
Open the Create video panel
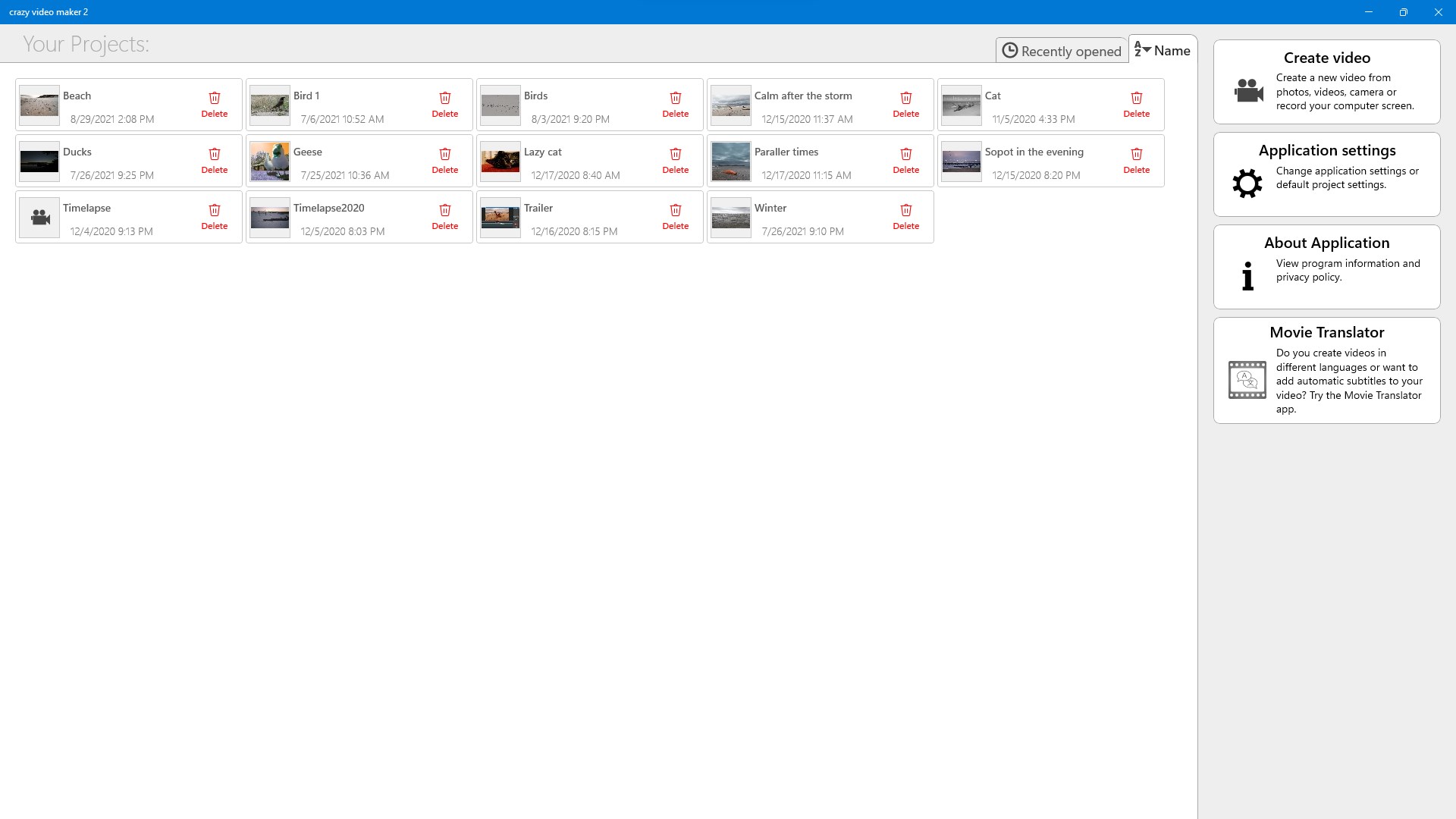[x=1326, y=81]
